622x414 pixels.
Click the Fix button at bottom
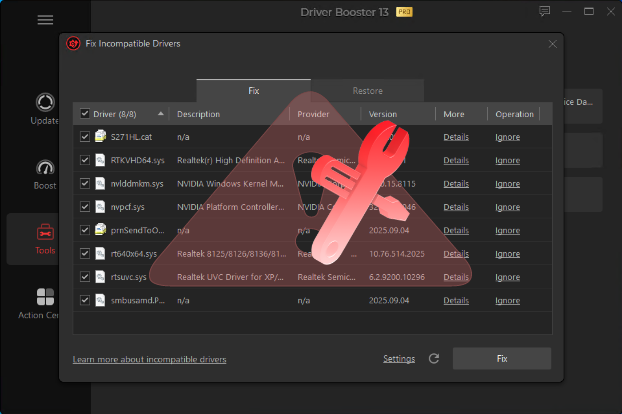click(501, 358)
